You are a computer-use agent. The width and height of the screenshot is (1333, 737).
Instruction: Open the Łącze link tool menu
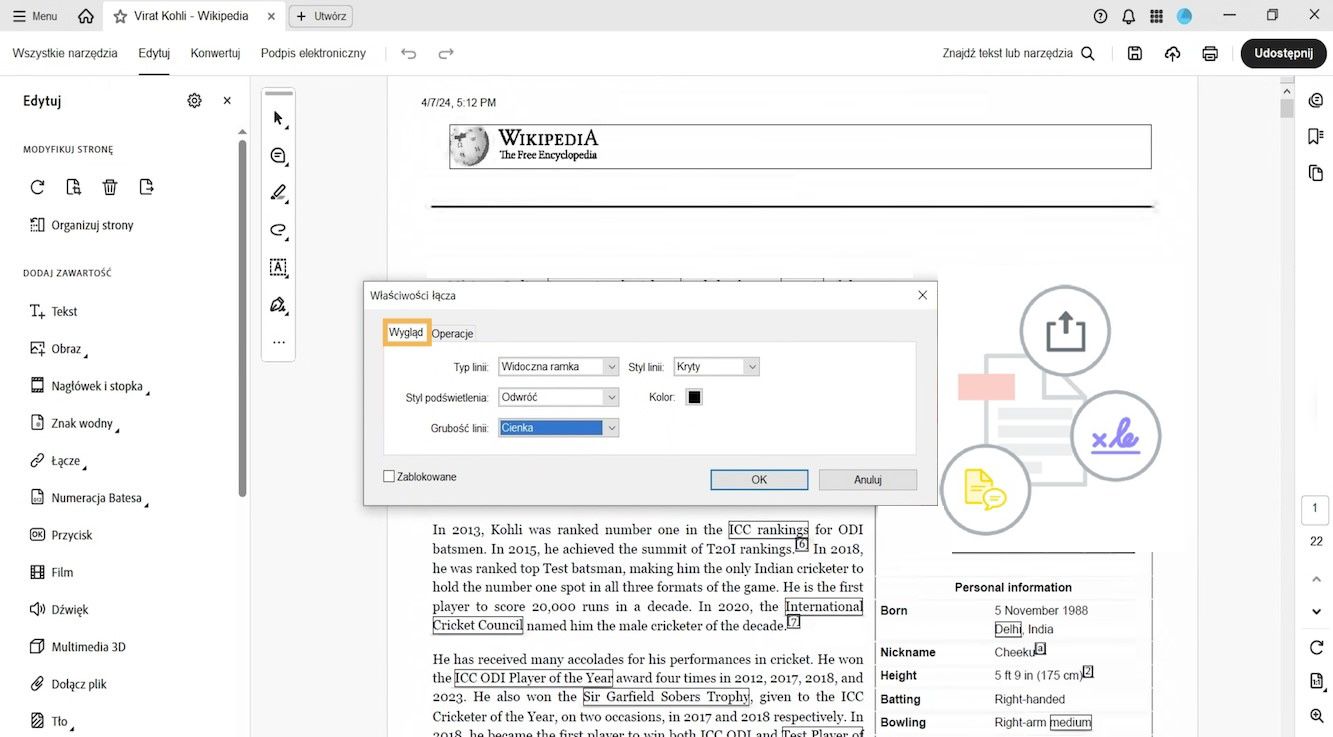click(x=58, y=461)
